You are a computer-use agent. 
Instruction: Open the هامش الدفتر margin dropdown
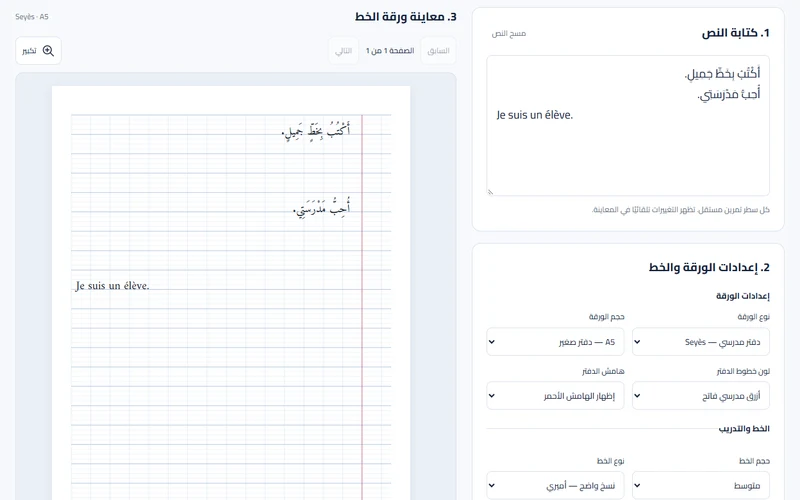coord(555,395)
